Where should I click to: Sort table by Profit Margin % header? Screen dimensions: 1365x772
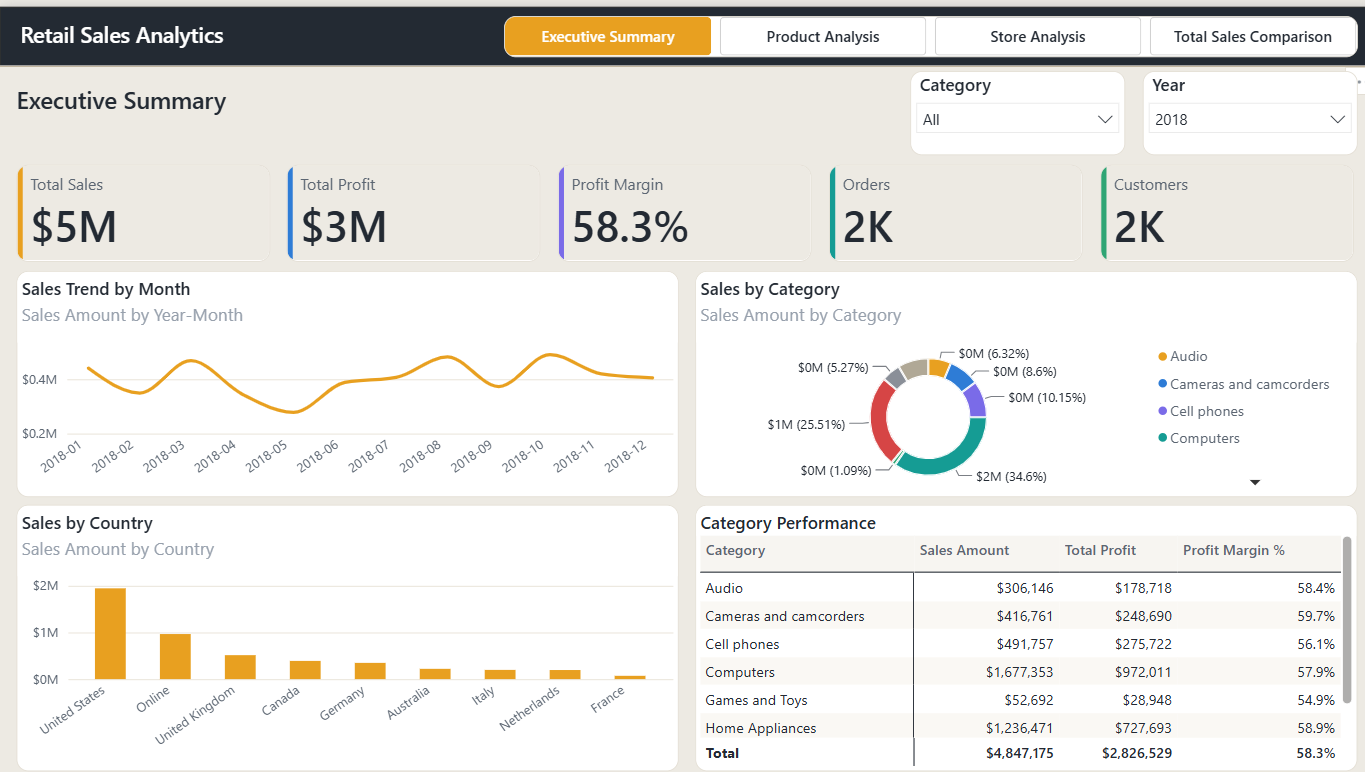coord(1233,550)
